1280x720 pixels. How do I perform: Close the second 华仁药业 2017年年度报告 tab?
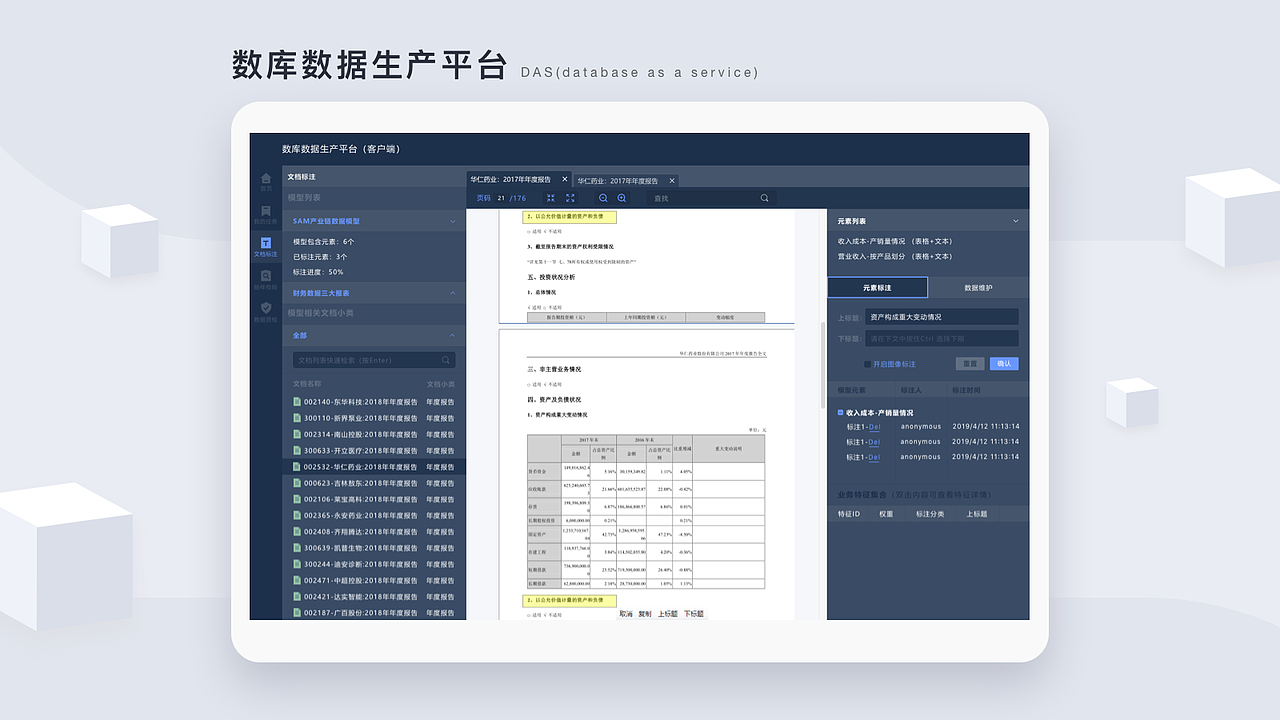[x=672, y=181]
